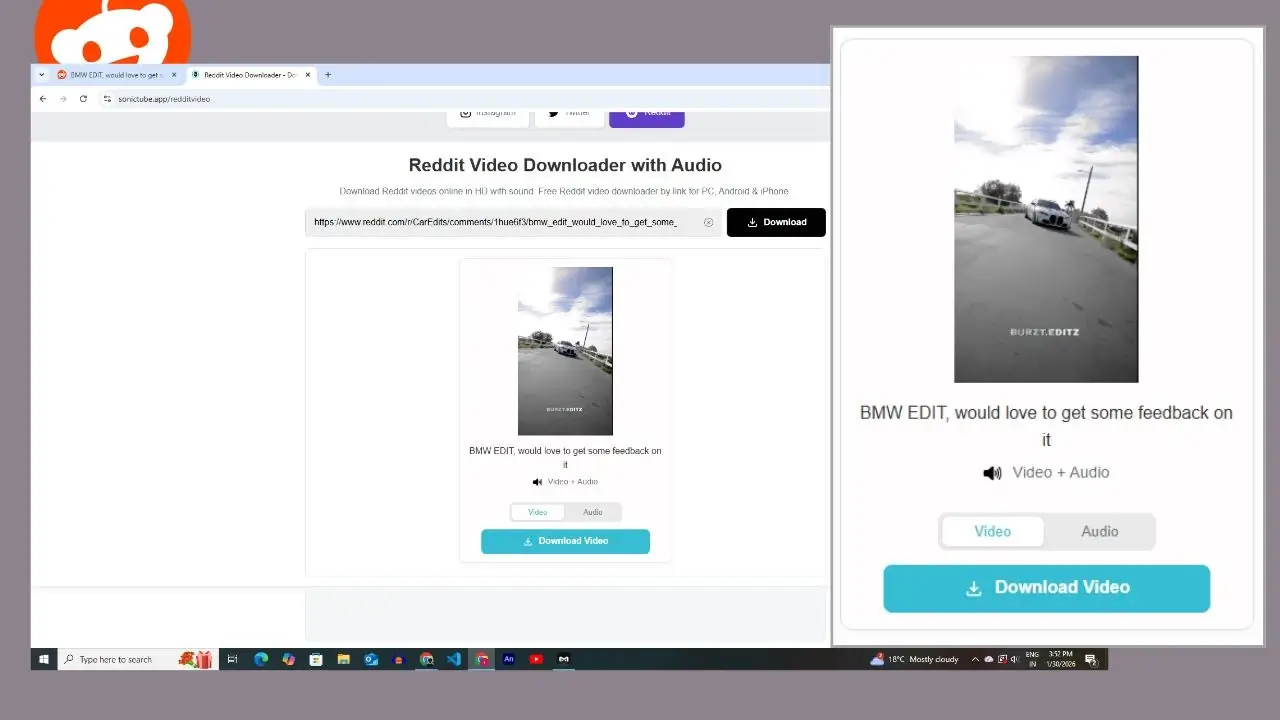The height and width of the screenshot is (720, 1280).
Task: Click the browser forward arrow
Action: (63, 99)
